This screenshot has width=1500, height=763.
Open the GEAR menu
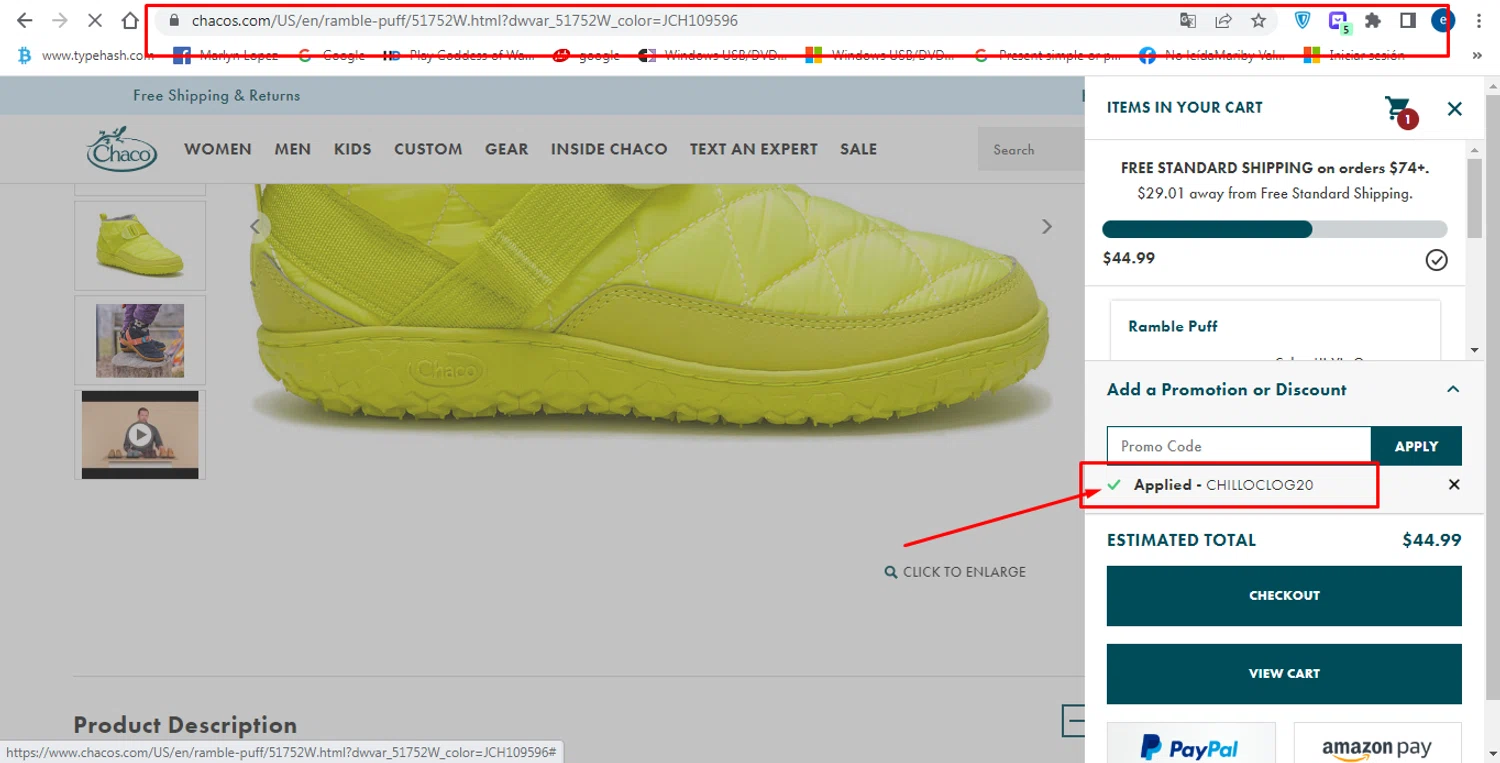[507, 149]
